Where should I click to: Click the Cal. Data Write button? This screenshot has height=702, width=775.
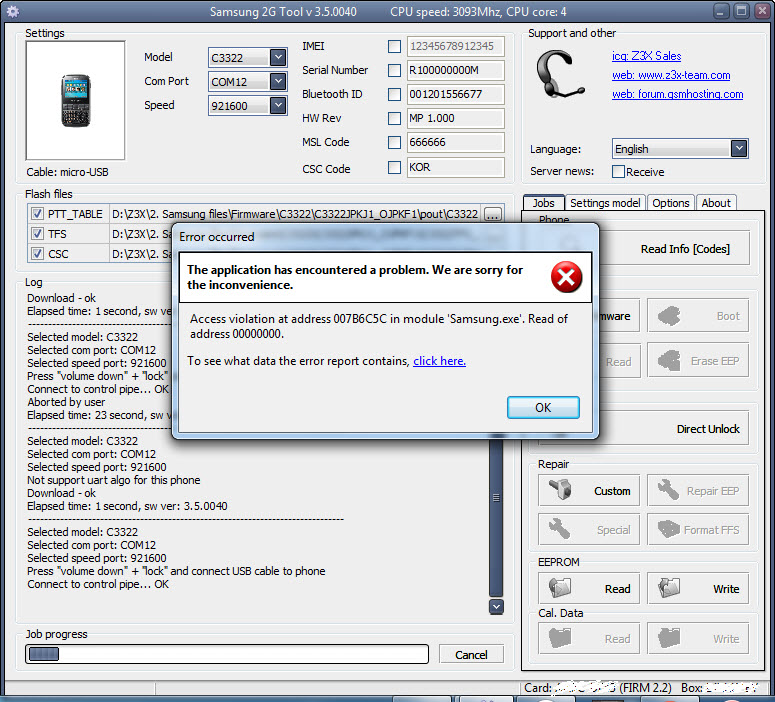click(x=698, y=639)
